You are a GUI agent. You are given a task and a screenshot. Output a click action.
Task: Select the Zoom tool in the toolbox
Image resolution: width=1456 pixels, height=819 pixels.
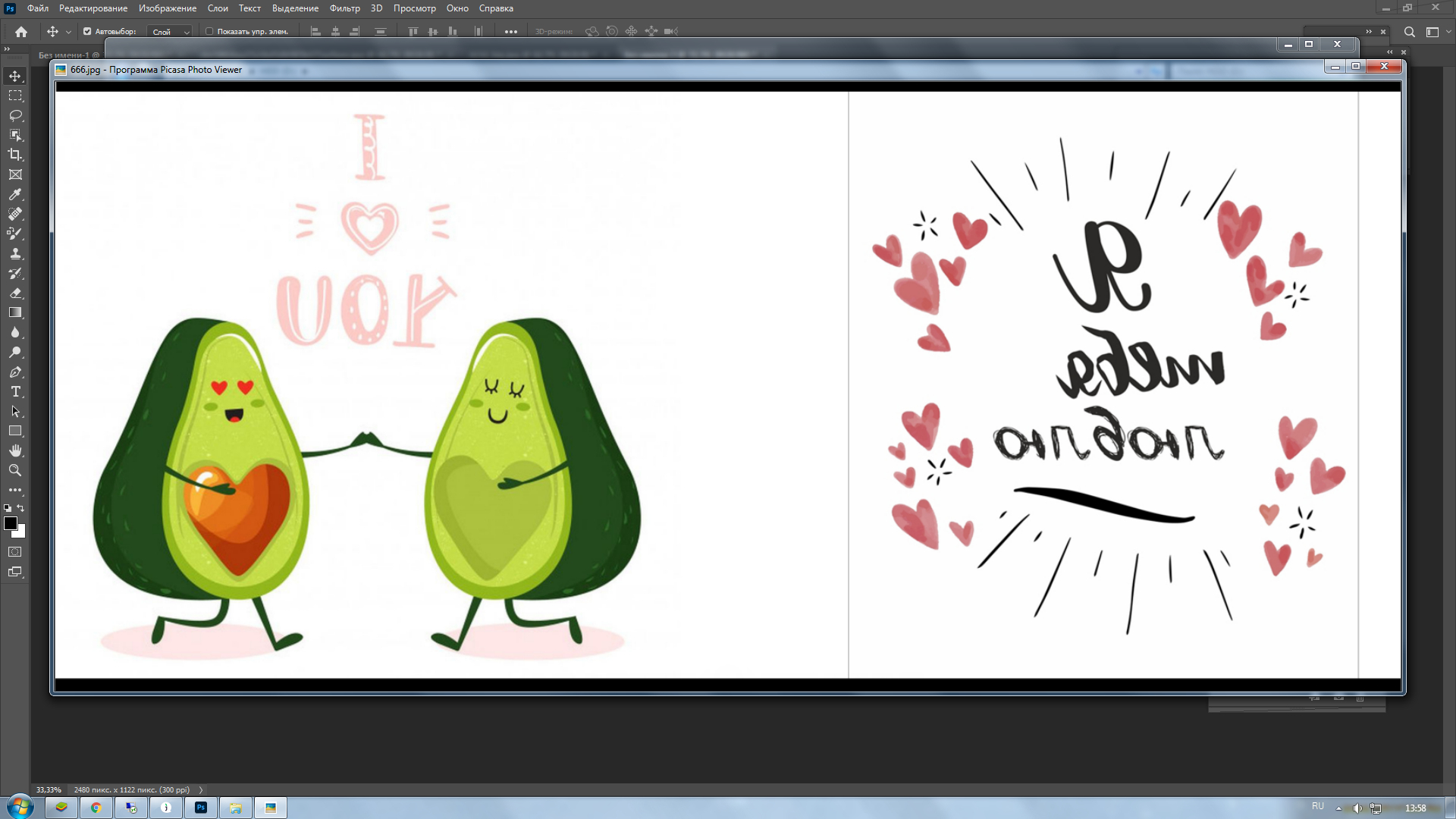(15, 470)
